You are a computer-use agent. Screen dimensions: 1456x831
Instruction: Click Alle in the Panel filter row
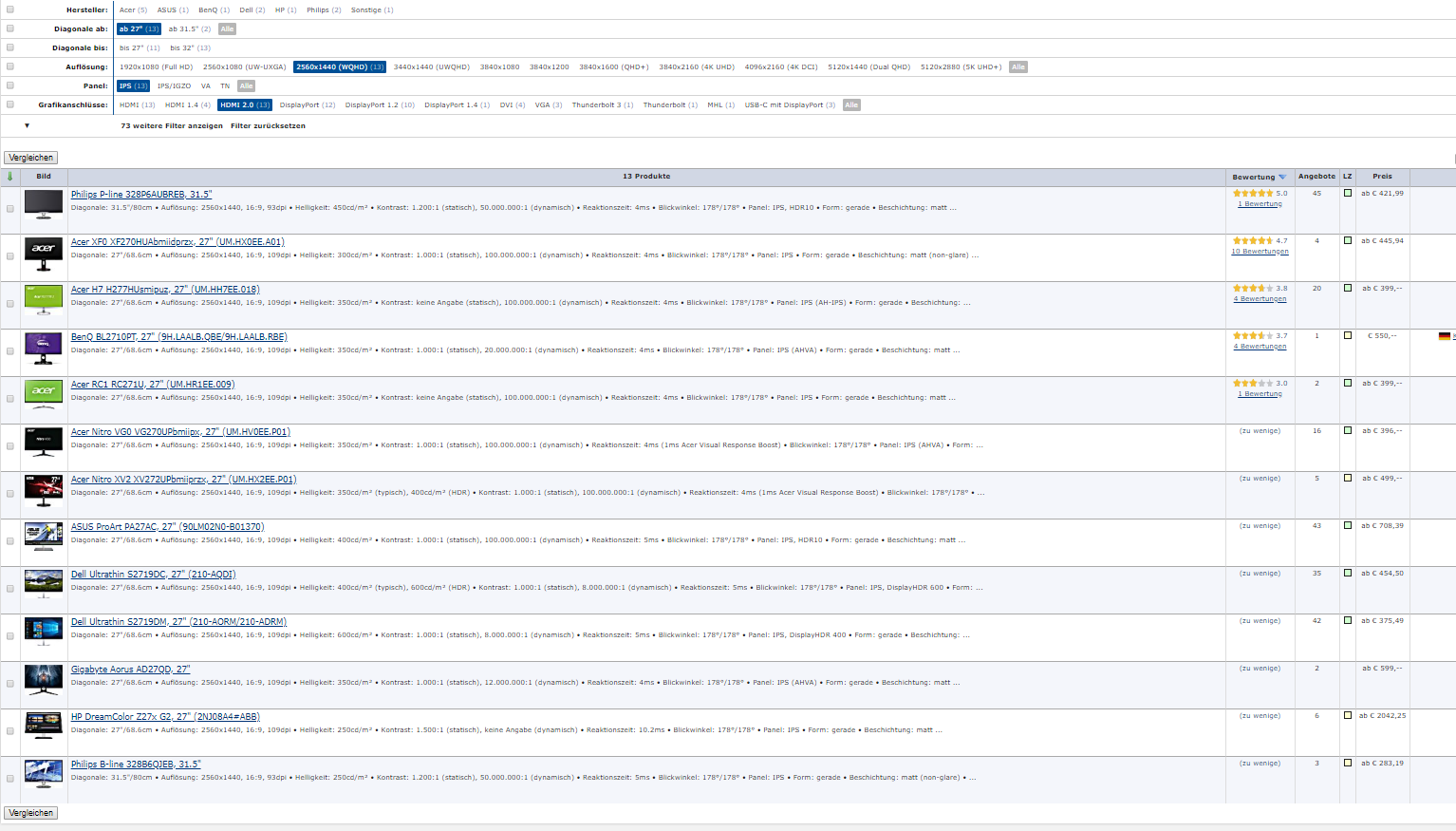(246, 86)
